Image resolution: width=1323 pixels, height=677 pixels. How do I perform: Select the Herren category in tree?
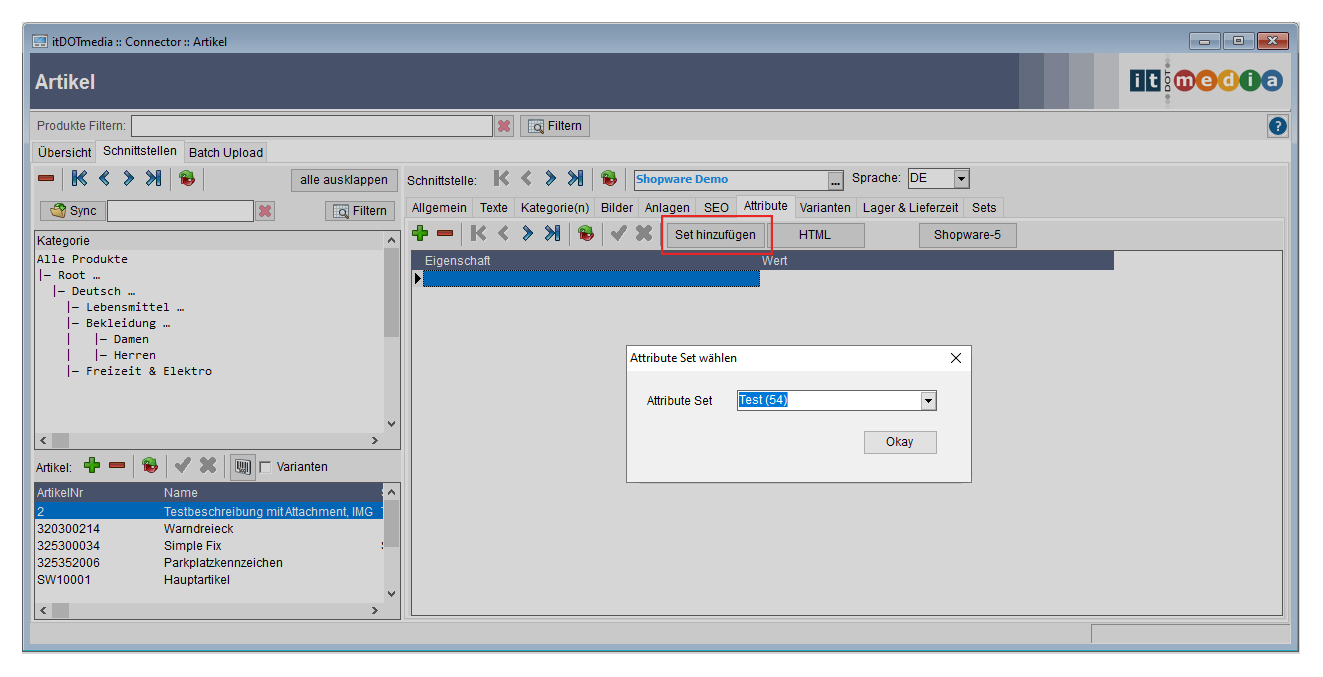[134, 355]
